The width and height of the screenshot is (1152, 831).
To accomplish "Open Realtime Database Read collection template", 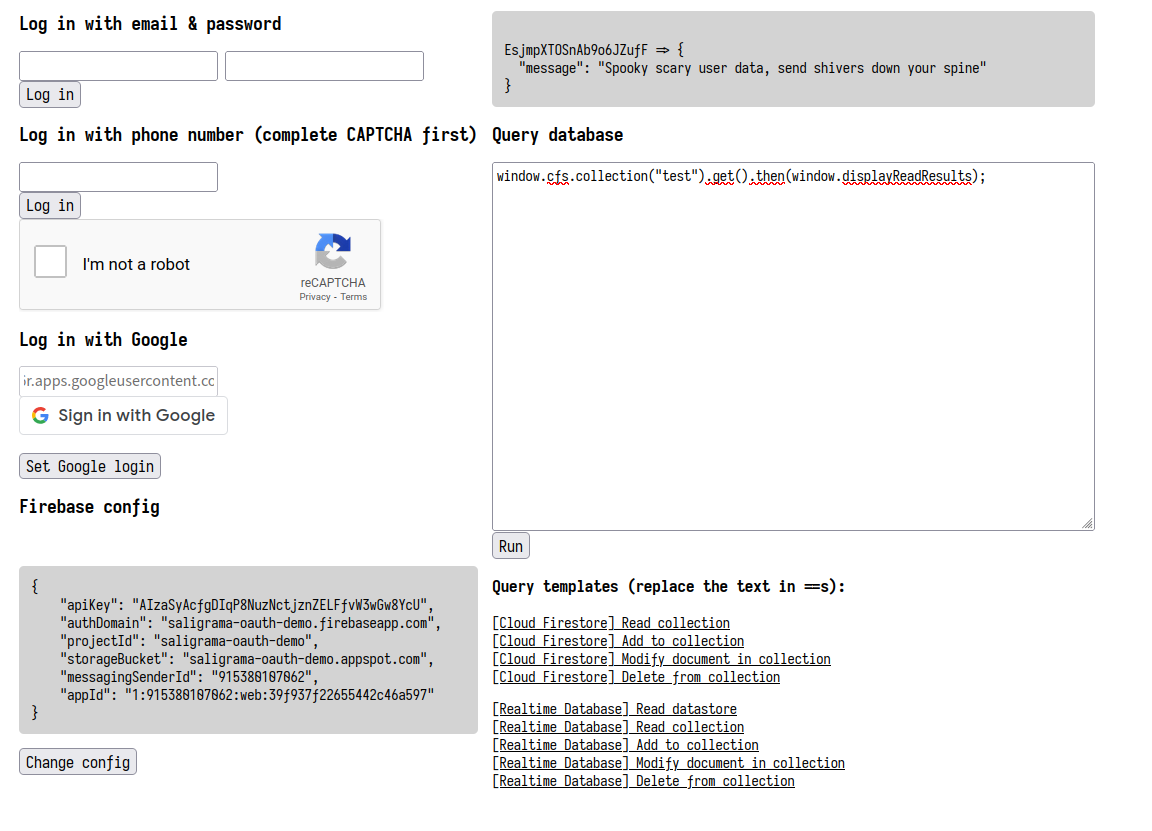I will pyautogui.click(x=618, y=727).
